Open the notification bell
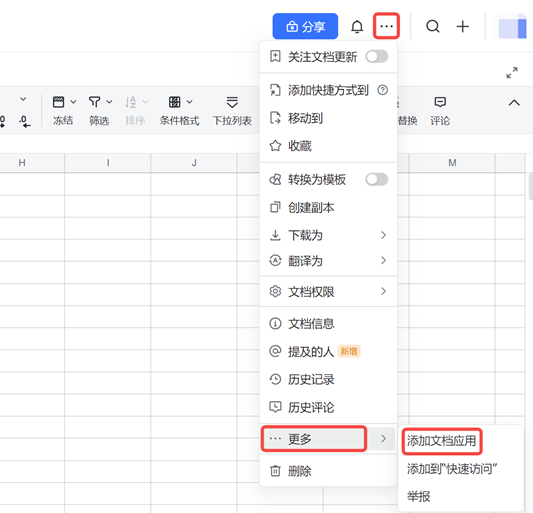Screen dimensions: 533x513 point(357,26)
